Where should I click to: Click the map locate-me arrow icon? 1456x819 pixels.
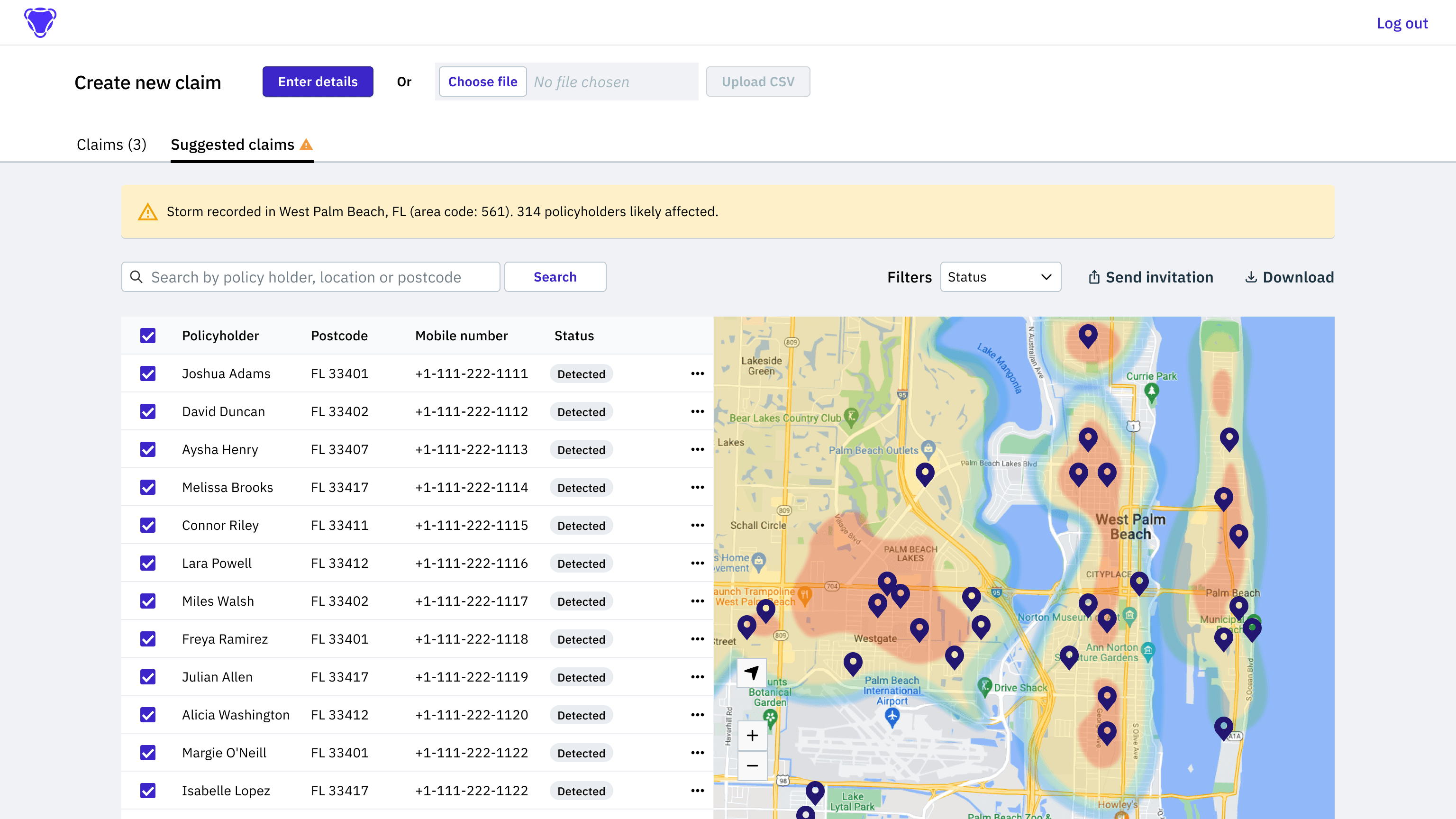(752, 673)
